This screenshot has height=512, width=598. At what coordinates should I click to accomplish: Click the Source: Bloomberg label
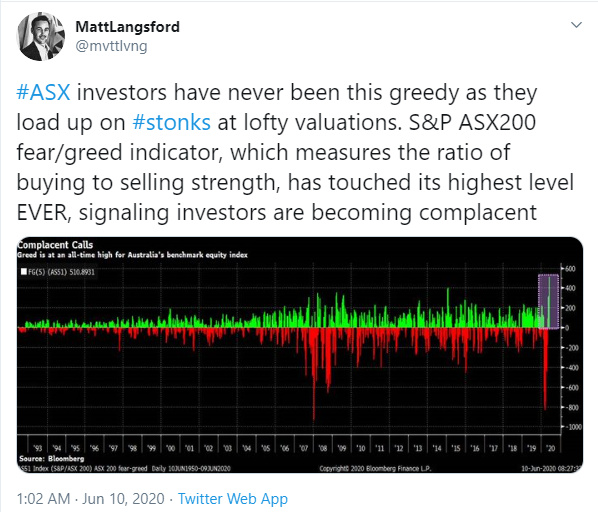(51, 459)
